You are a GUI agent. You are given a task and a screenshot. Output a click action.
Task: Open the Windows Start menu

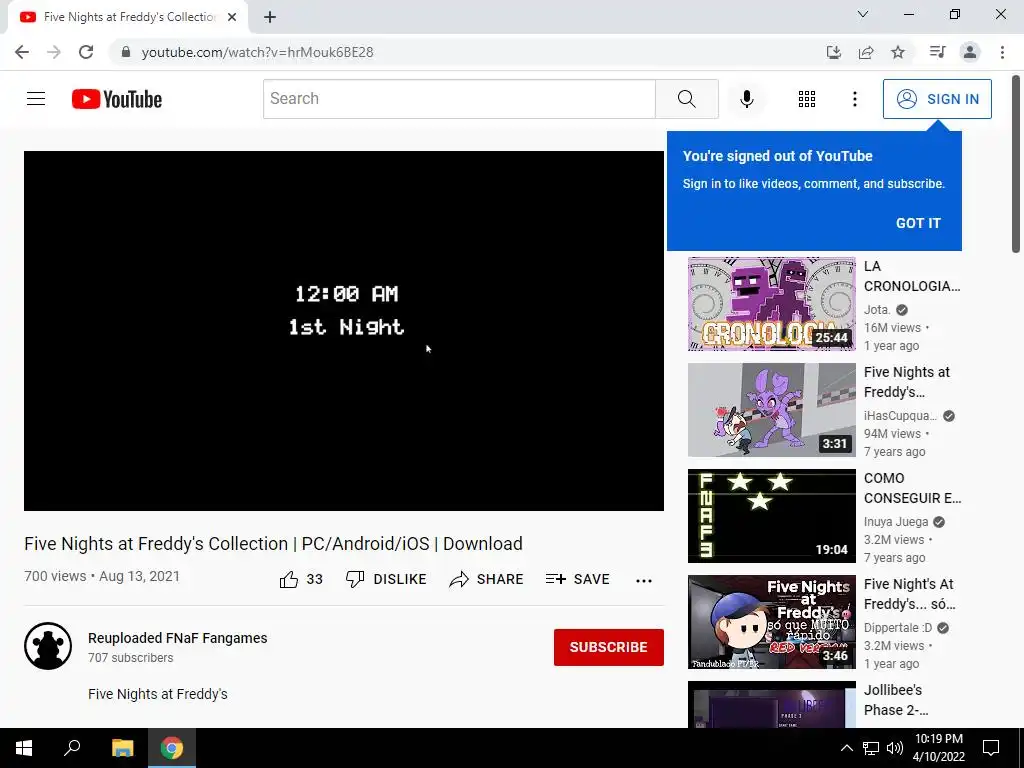coord(24,748)
